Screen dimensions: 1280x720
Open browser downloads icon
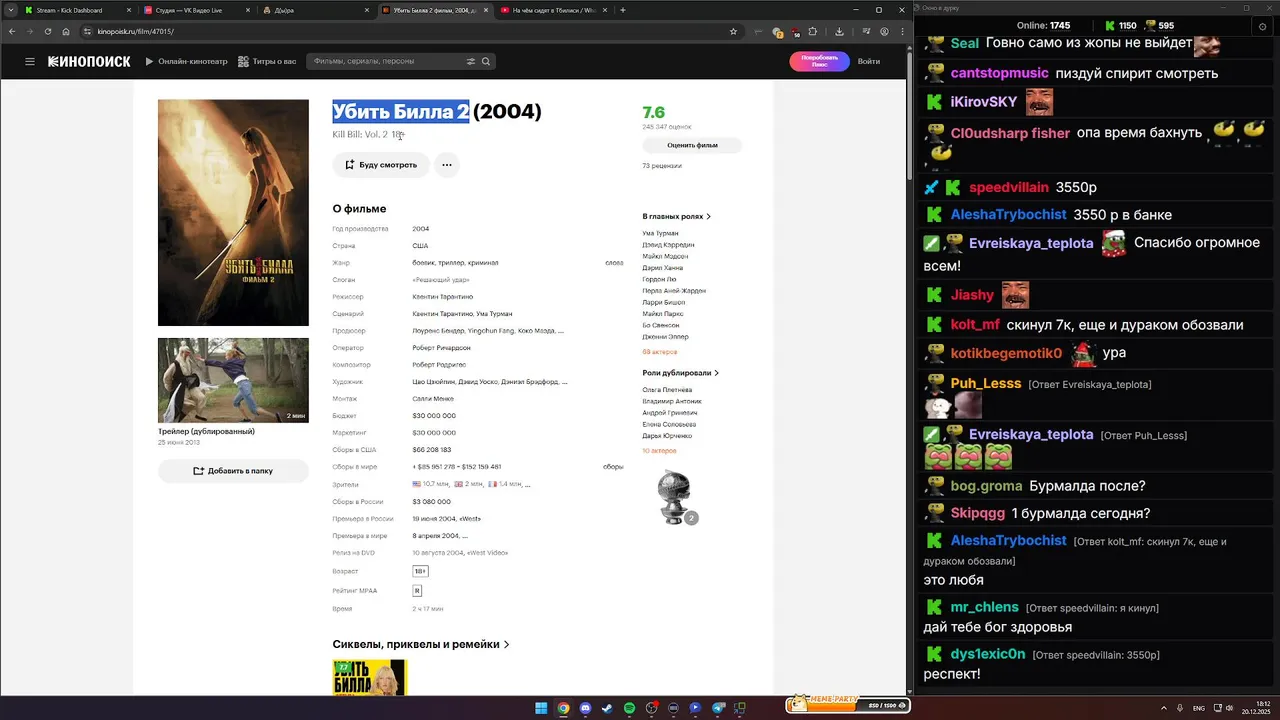point(839,31)
